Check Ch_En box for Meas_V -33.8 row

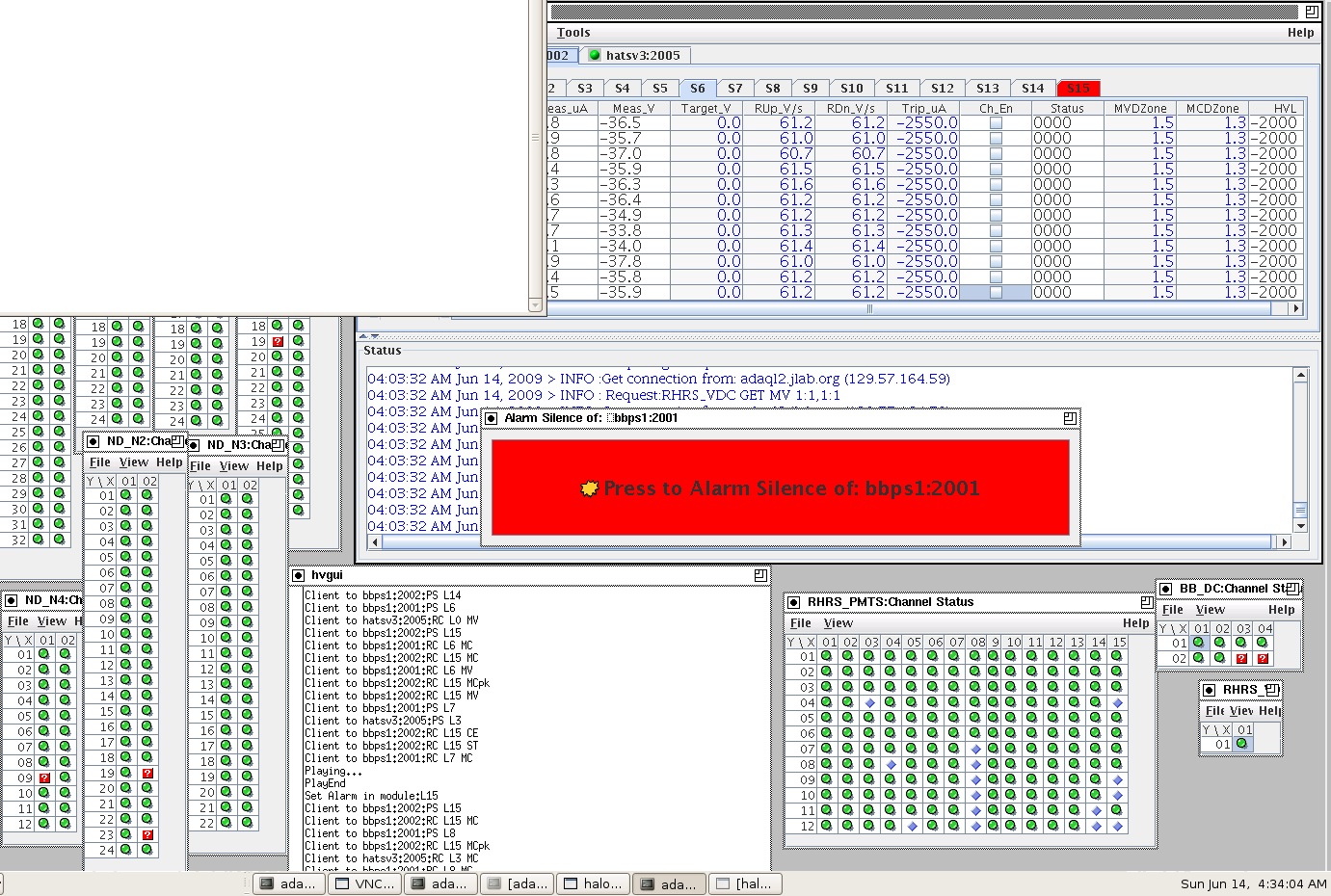[x=996, y=231]
